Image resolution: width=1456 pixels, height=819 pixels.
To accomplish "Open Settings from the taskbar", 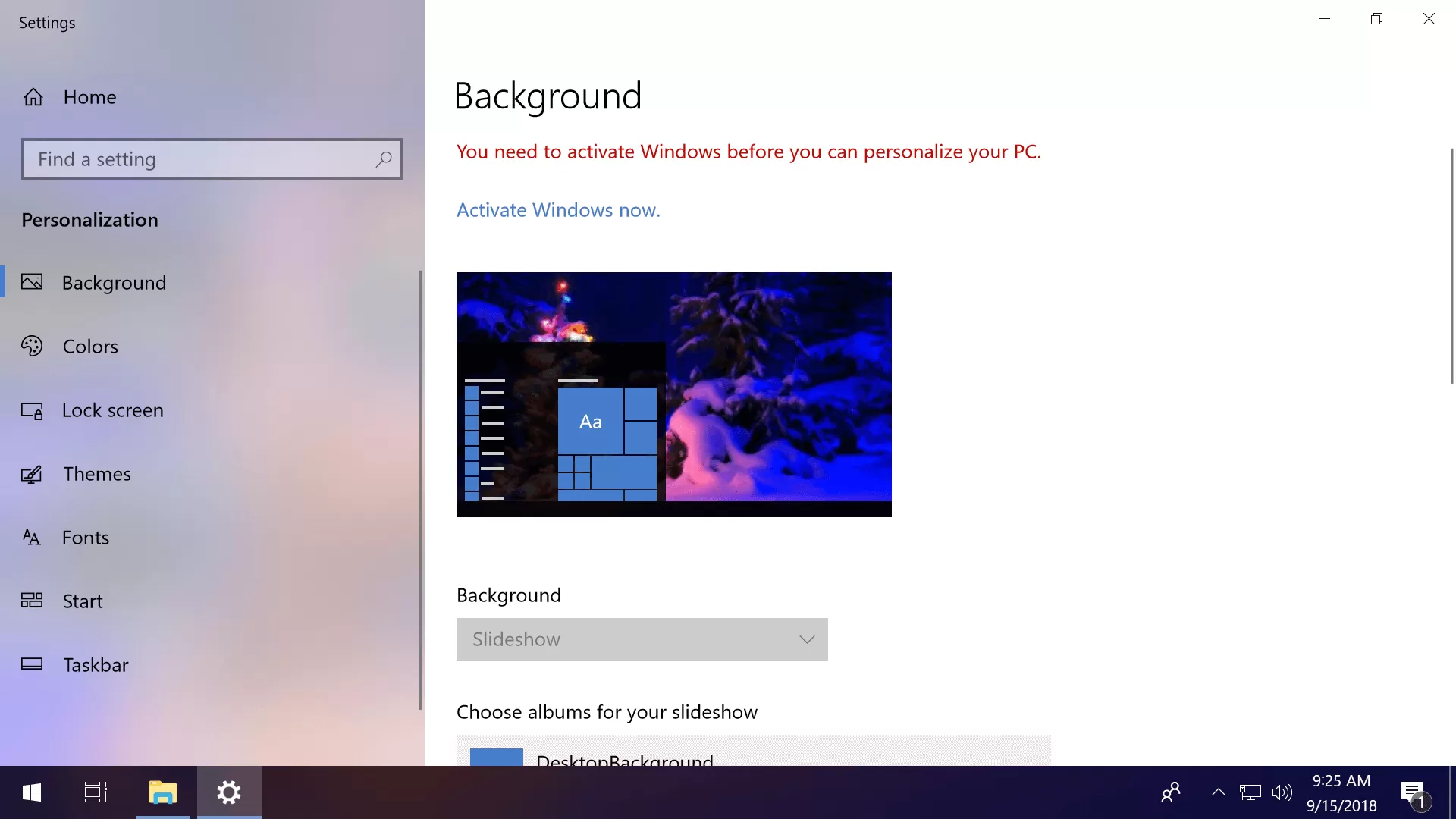I will click(x=228, y=792).
